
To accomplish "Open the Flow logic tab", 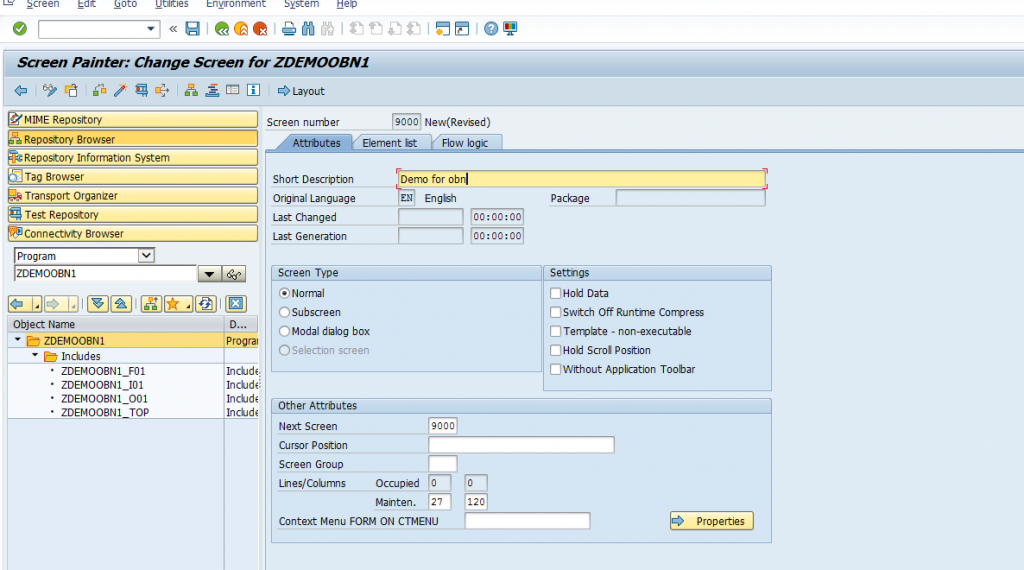I will [x=465, y=143].
